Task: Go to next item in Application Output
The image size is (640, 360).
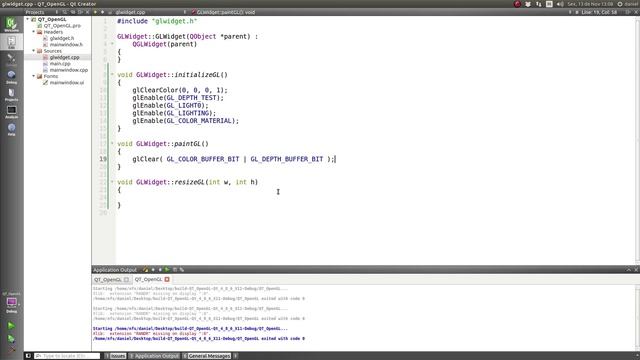Action: (x=160, y=270)
